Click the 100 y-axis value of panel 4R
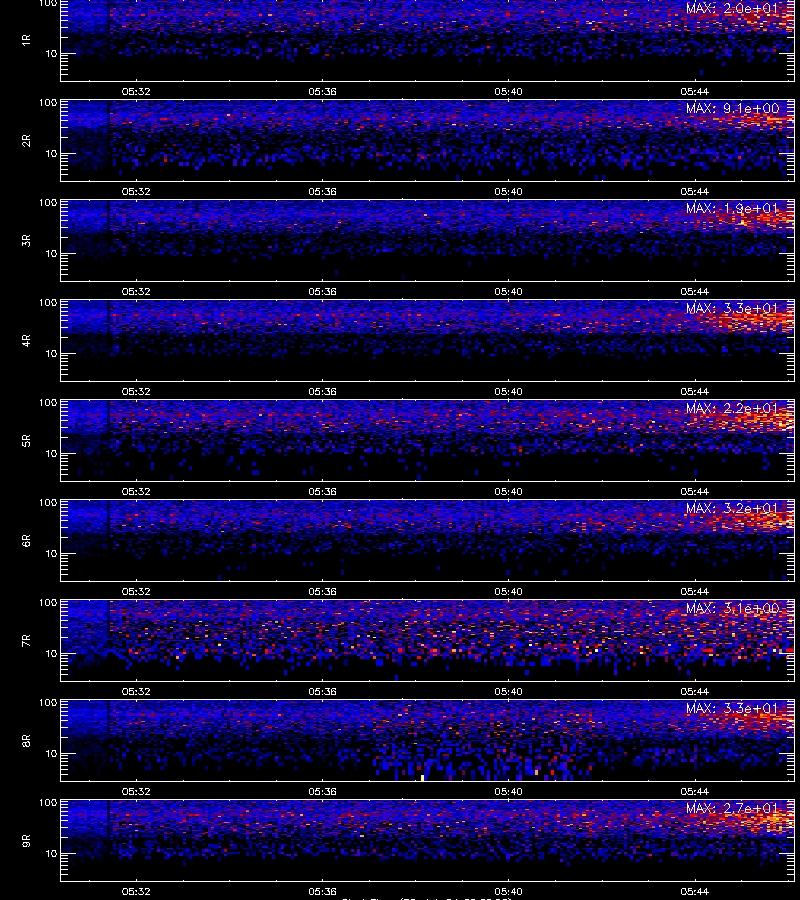 (x=48, y=302)
